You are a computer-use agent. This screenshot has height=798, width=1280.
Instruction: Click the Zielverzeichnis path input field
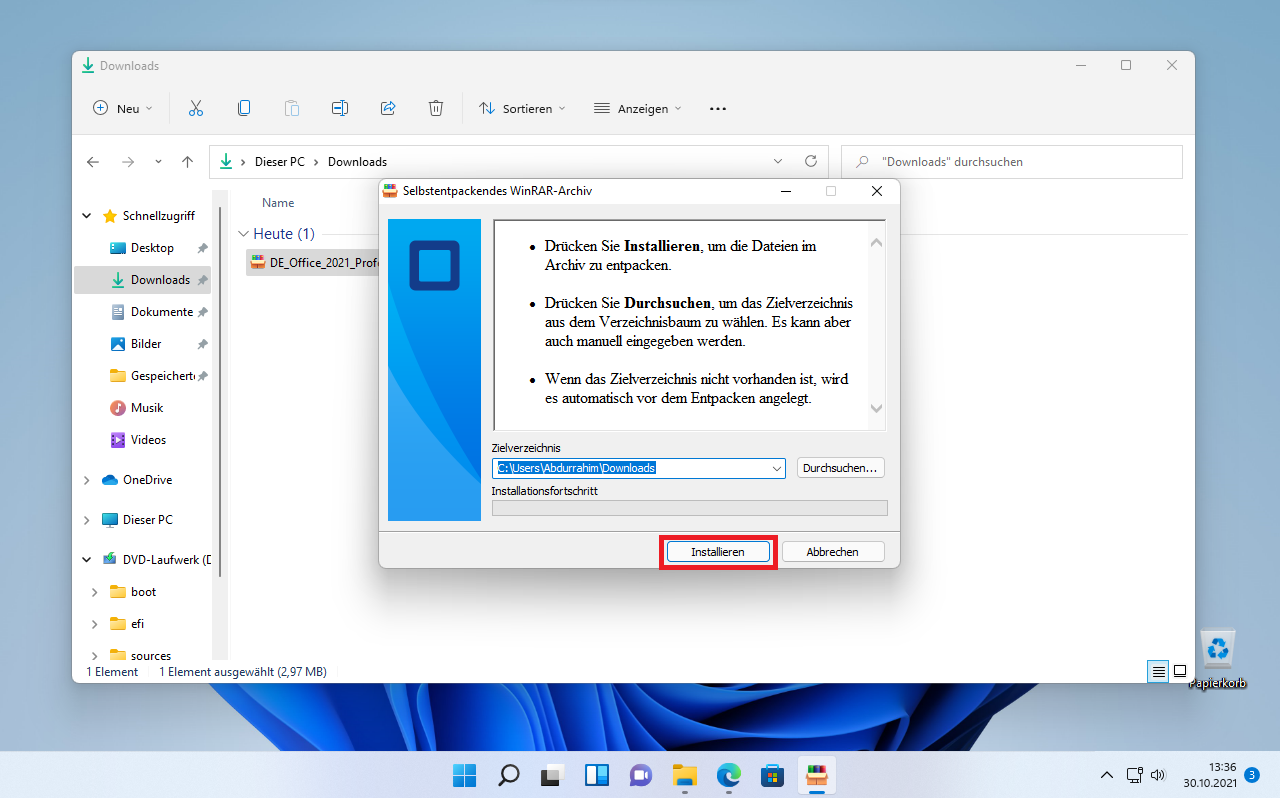tap(630, 468)
